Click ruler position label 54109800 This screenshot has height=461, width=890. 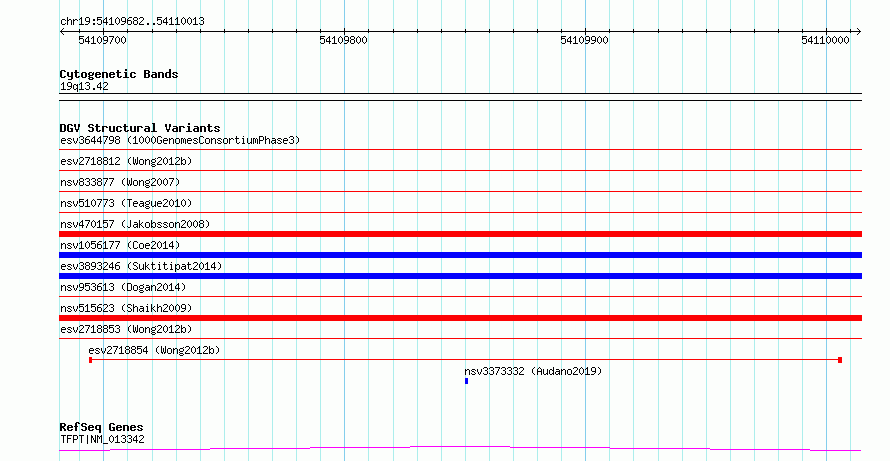pyautogui.click(x=343, y=40)
